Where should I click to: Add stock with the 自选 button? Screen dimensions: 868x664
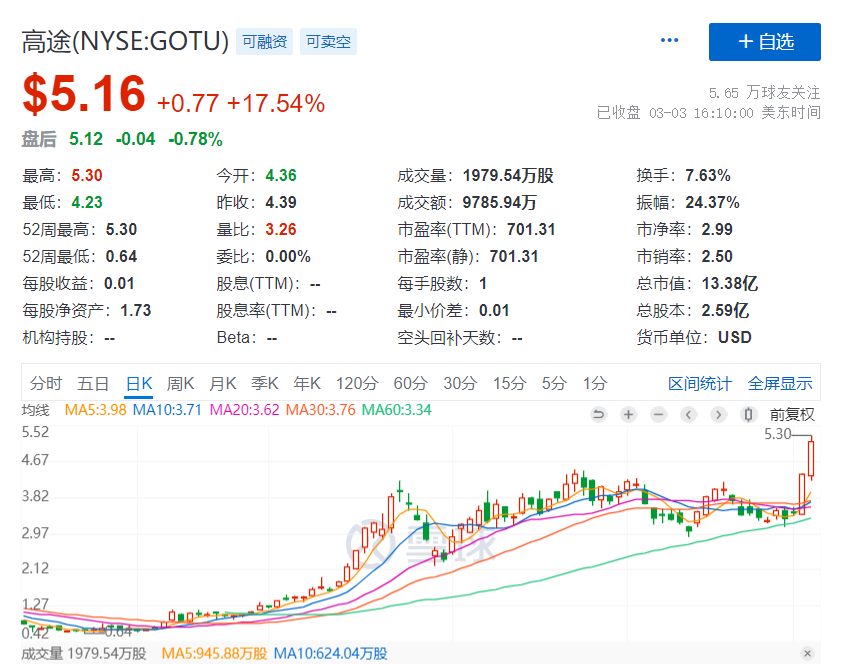pyautogui.click(x=764, y=41)
